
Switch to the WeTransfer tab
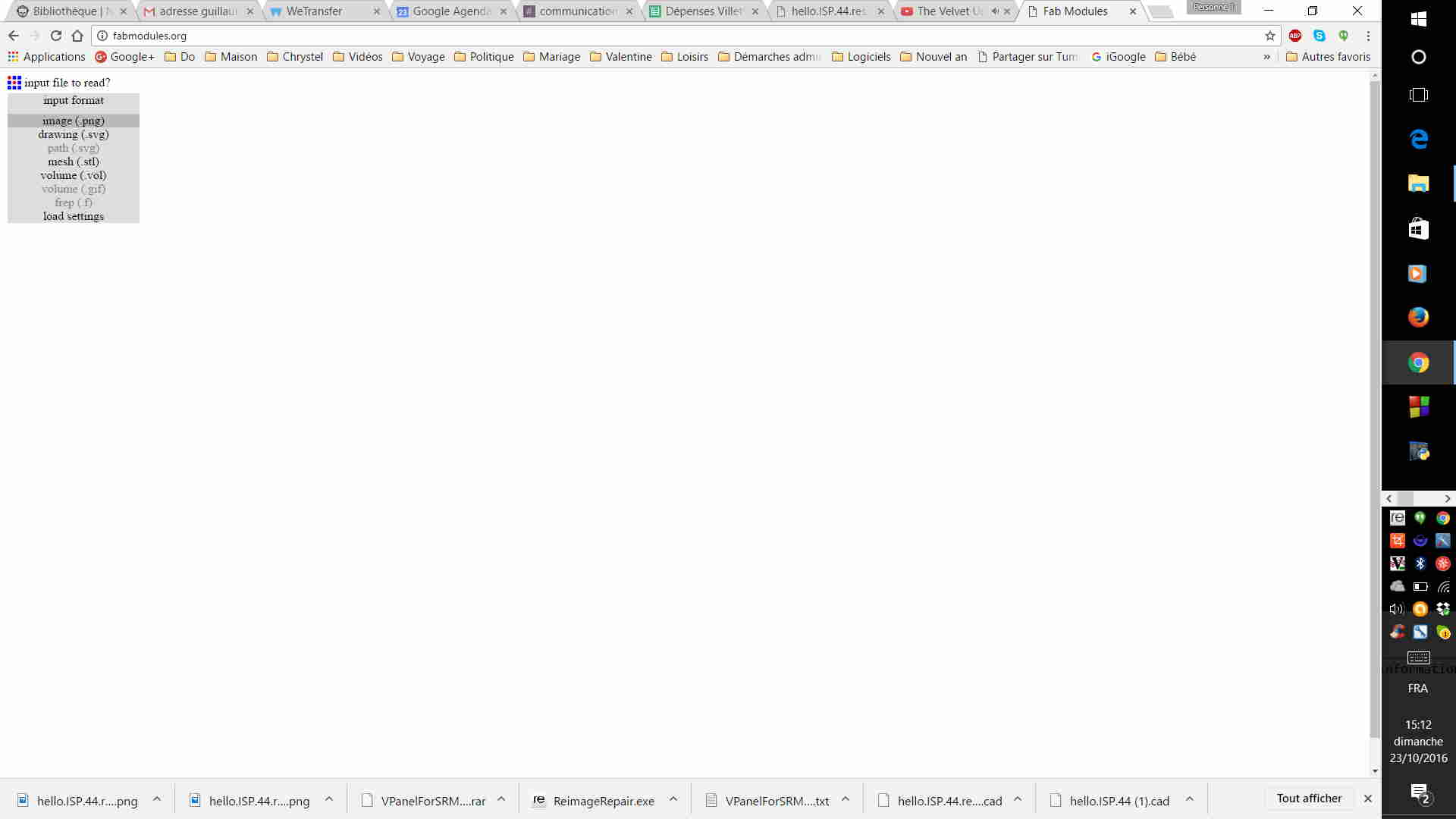(314, 11)
